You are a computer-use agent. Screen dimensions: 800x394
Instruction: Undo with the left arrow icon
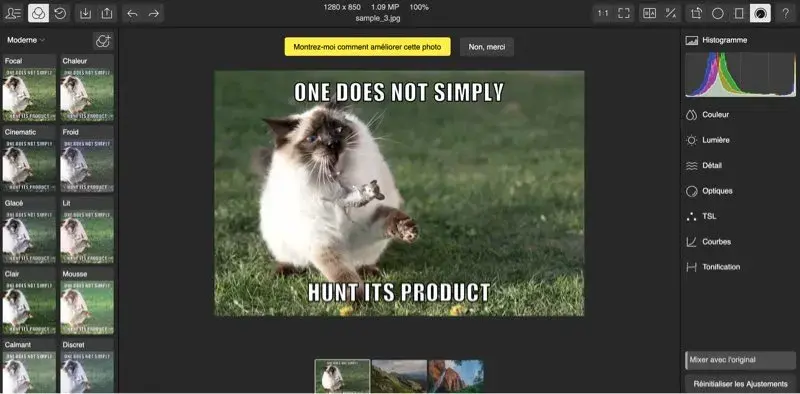[x=132, y=13]
